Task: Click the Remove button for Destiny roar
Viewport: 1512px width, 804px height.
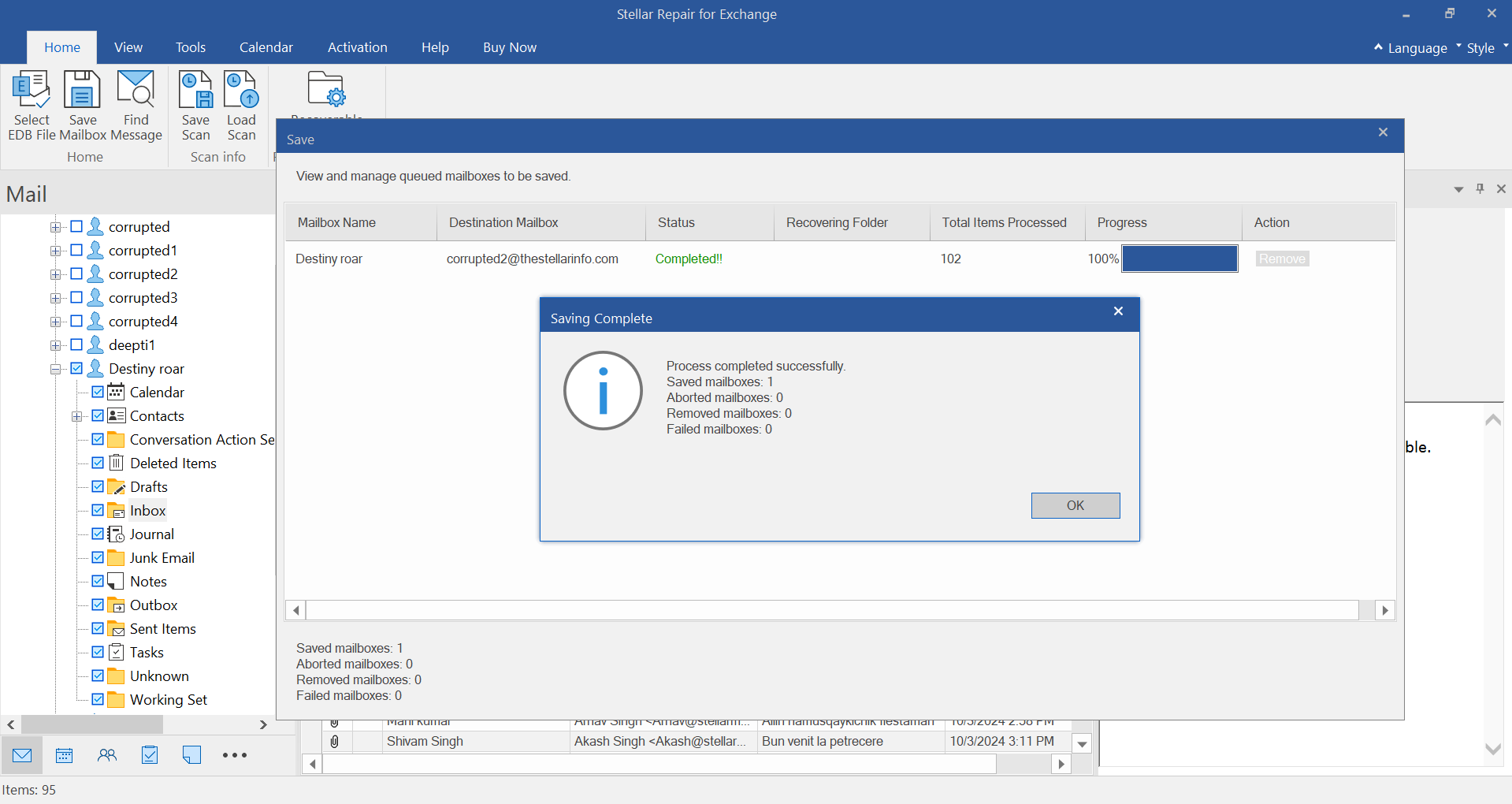Action: pos(1281,259)
